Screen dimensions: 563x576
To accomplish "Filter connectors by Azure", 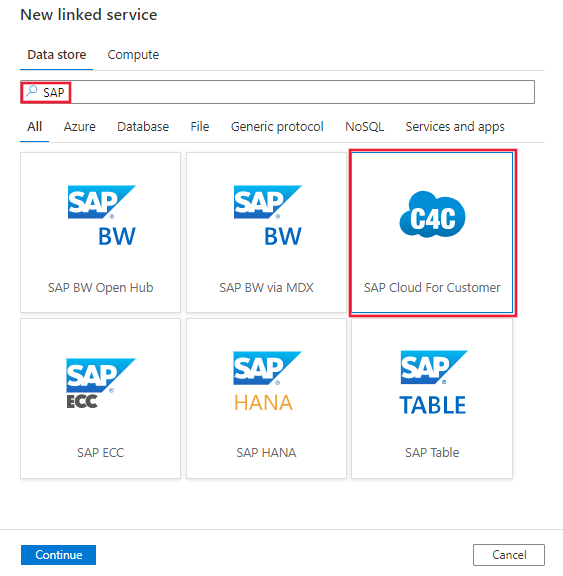I will coord(79,127).
